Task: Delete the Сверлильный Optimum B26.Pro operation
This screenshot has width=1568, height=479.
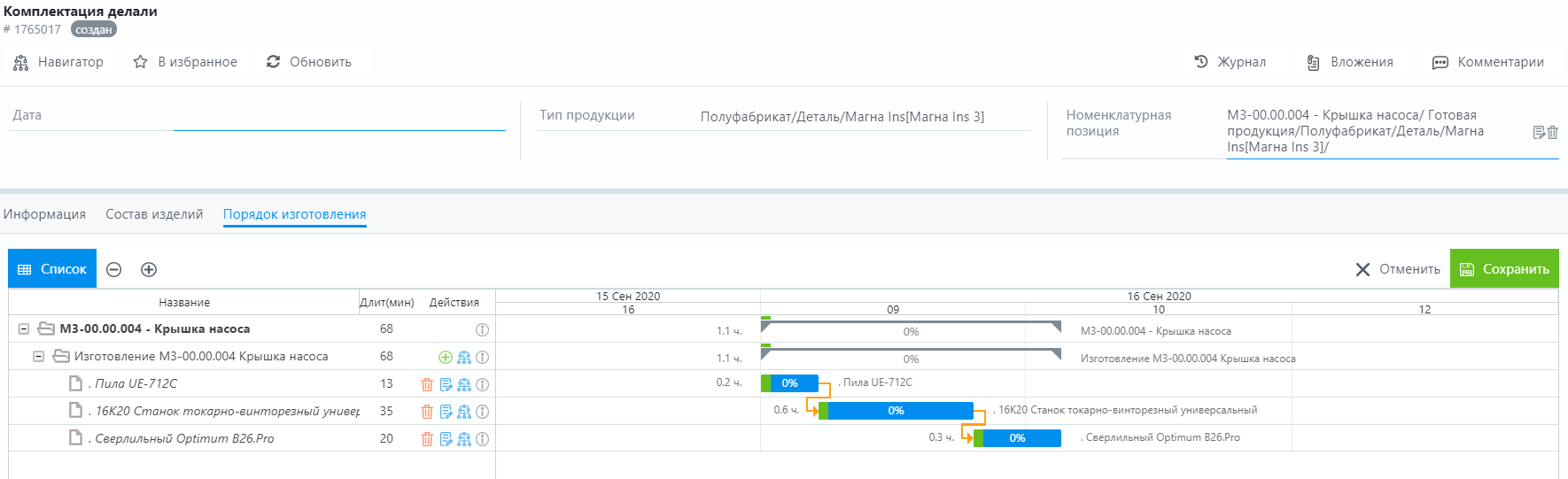Action: 427,439
